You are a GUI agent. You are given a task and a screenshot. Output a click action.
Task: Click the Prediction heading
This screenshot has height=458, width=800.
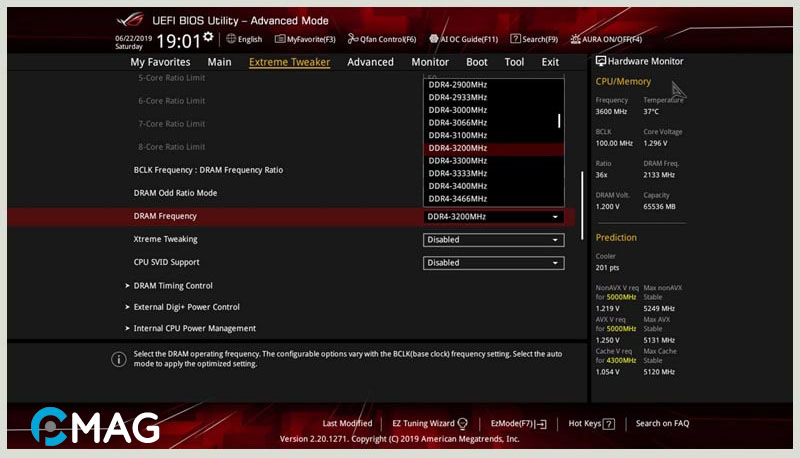coord(616,238)
